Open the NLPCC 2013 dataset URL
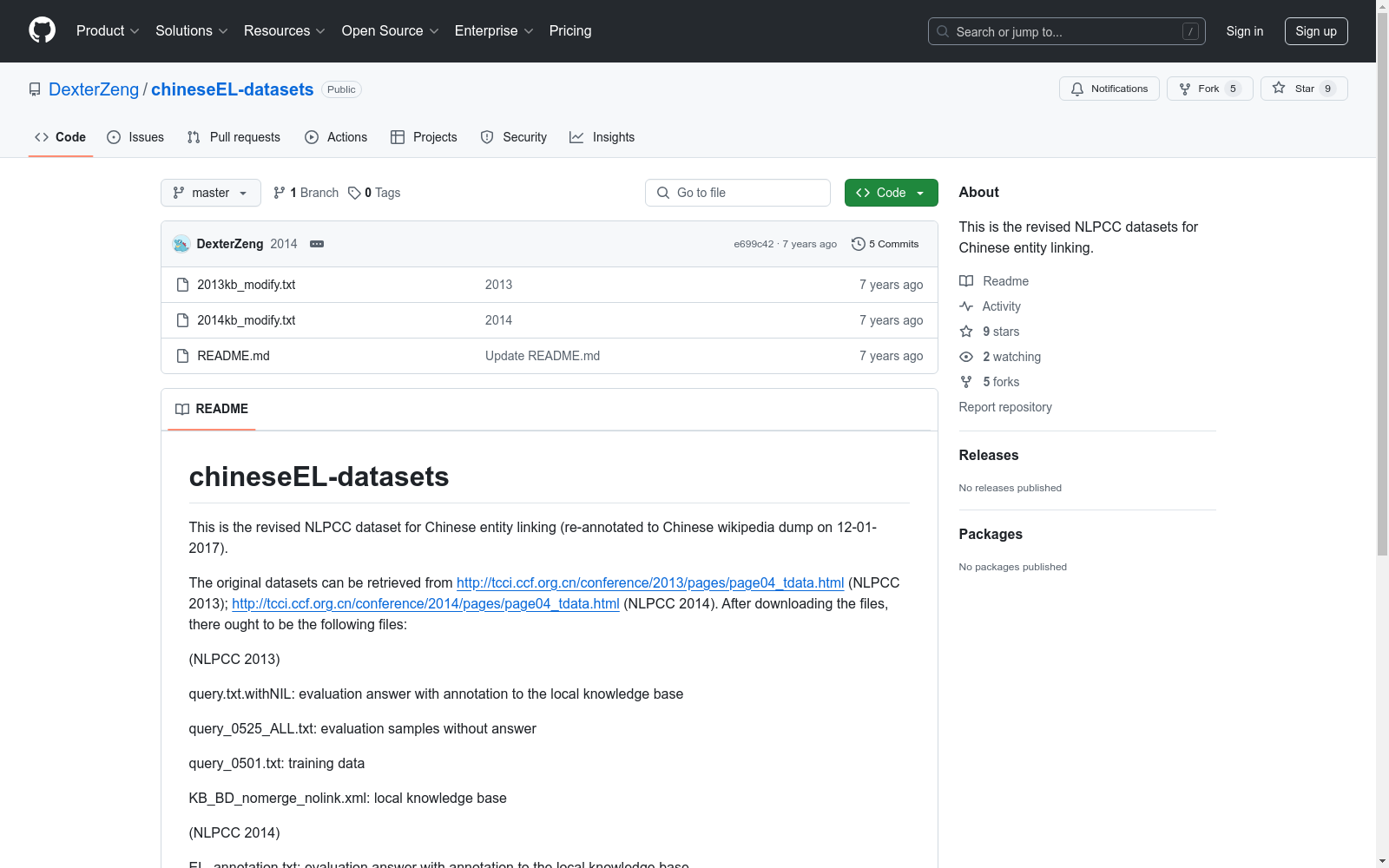The width and height of the screenshot is (1389, 868). pyautogui.click(x=650, y=583)
